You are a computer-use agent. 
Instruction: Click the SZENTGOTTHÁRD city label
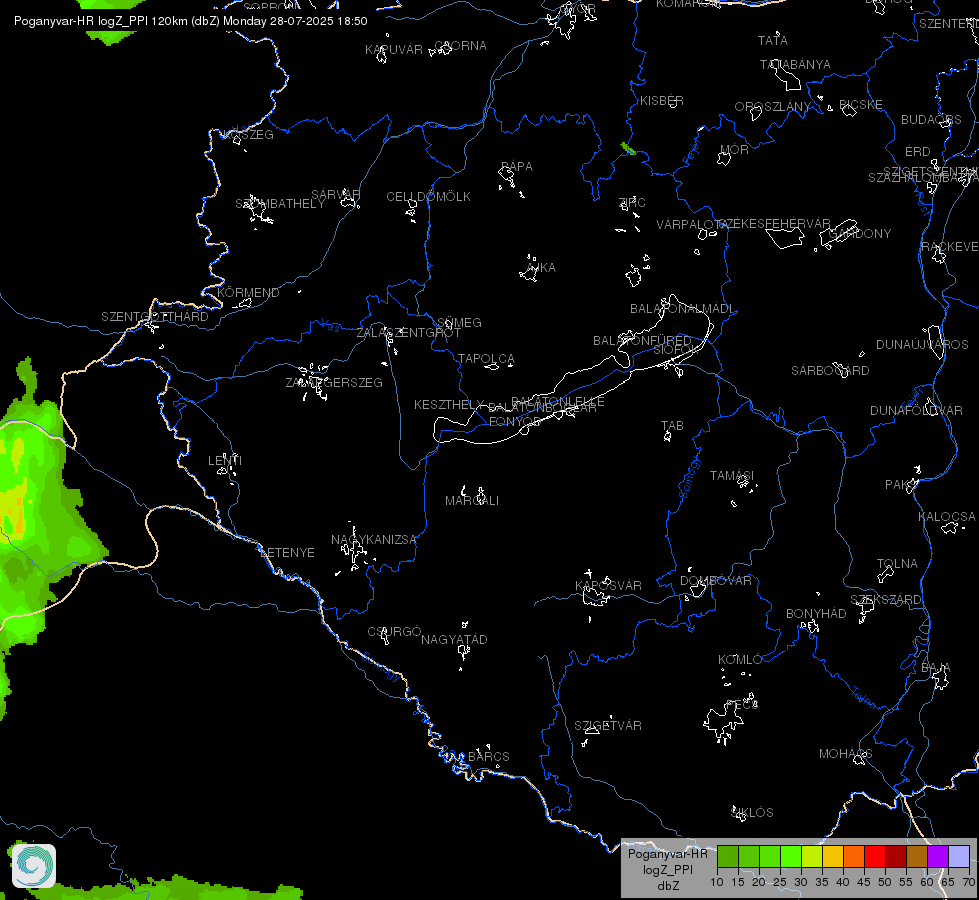(155, 317)
